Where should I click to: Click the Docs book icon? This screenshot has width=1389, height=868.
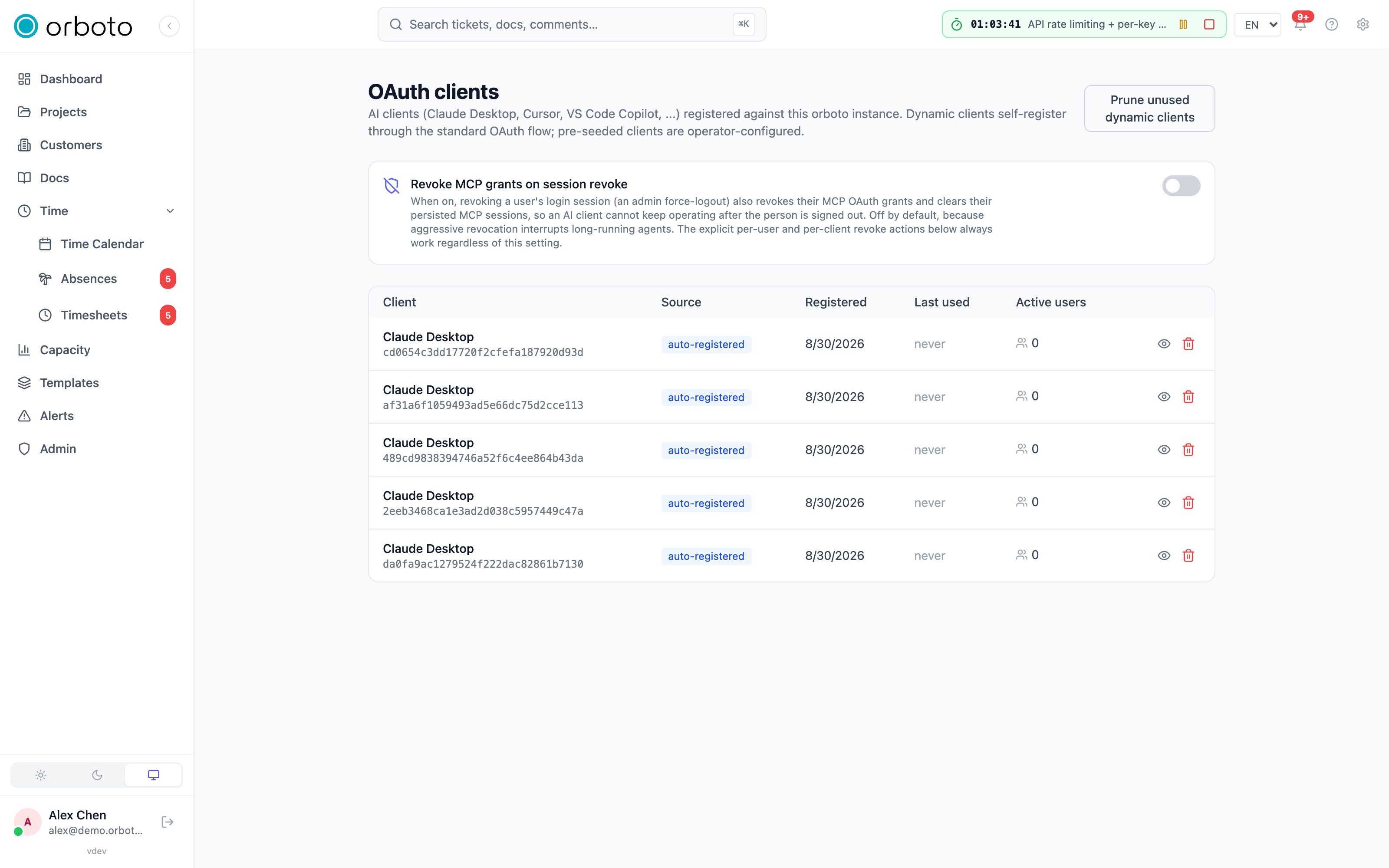24,178
